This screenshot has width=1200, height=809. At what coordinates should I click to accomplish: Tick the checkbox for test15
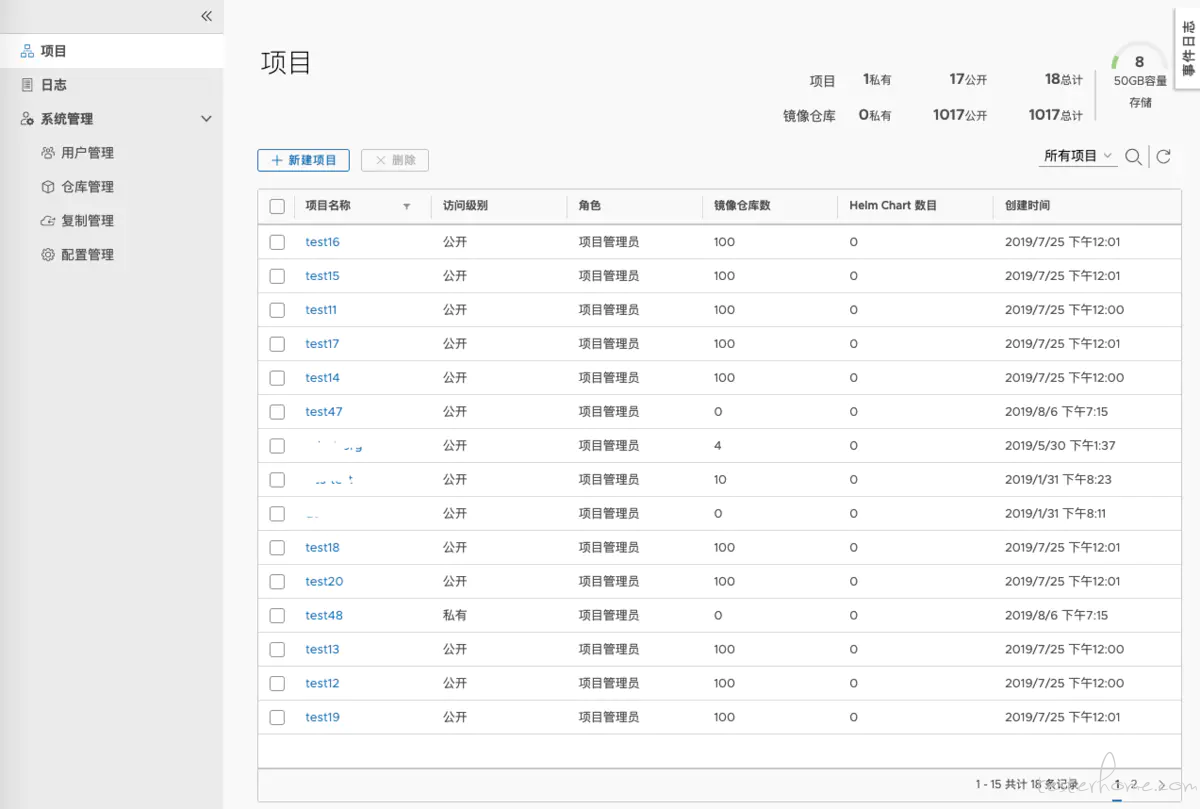coord(277,276)
